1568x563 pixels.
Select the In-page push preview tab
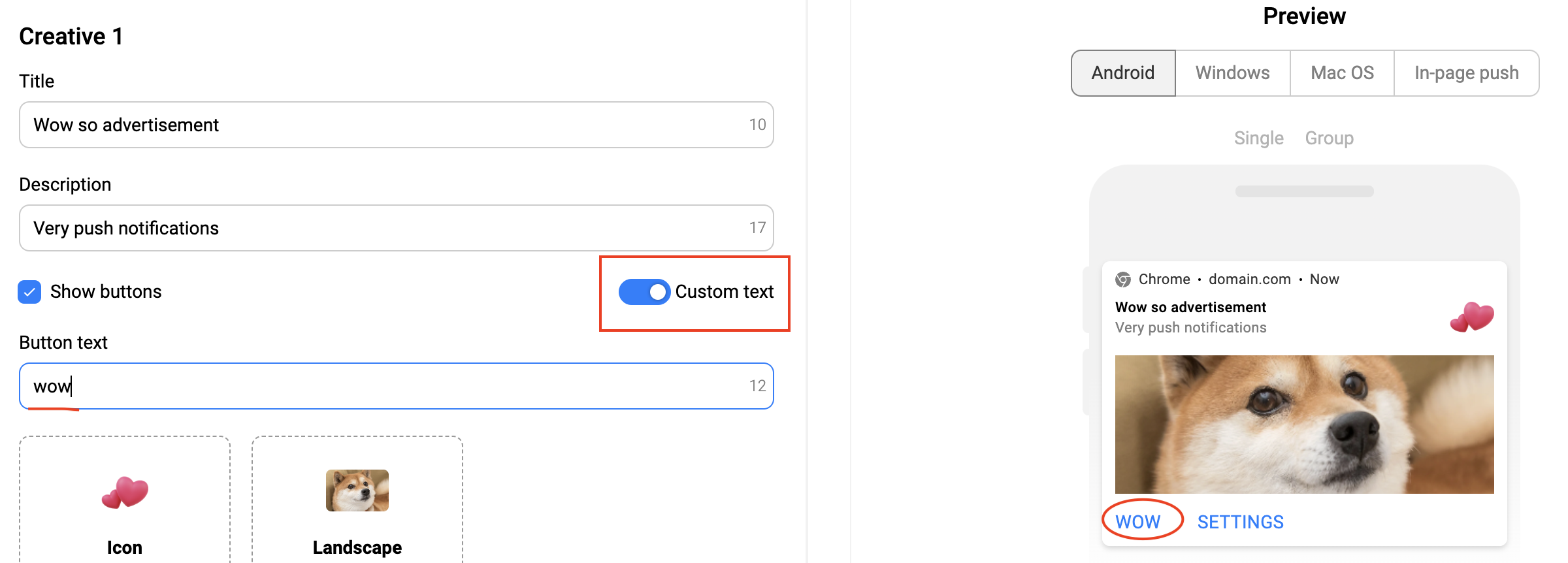[1466, 73]
